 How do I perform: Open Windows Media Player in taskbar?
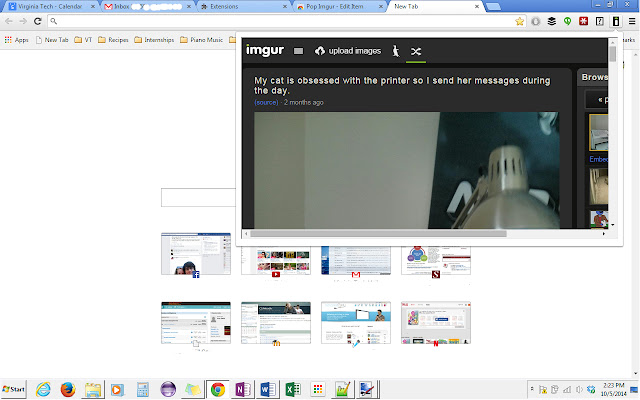(118, 389)
